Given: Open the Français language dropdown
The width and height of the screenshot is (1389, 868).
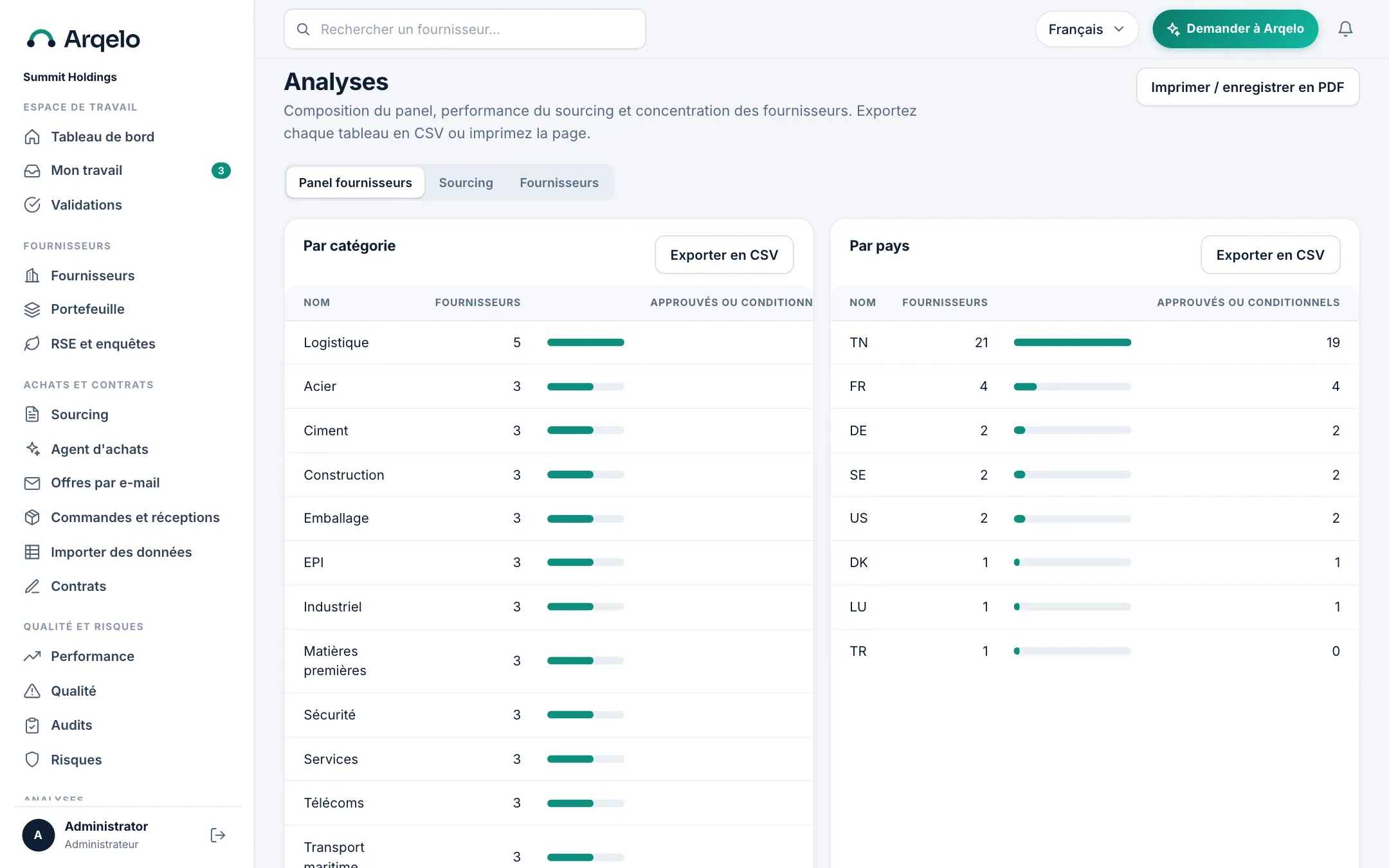Looking at the screenshot, I should (1086, 29).
